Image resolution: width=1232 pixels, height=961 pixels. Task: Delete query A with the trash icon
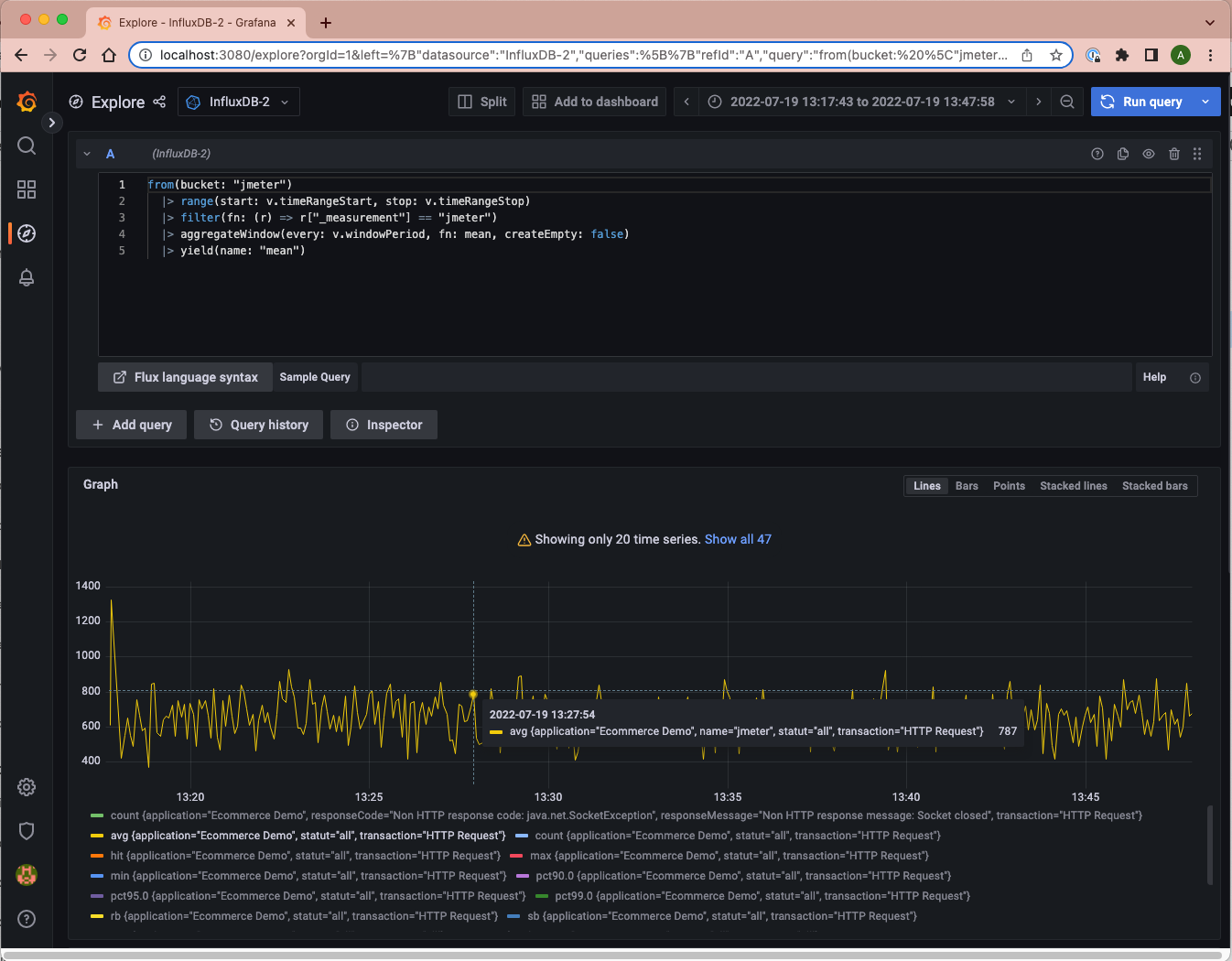1174,154
